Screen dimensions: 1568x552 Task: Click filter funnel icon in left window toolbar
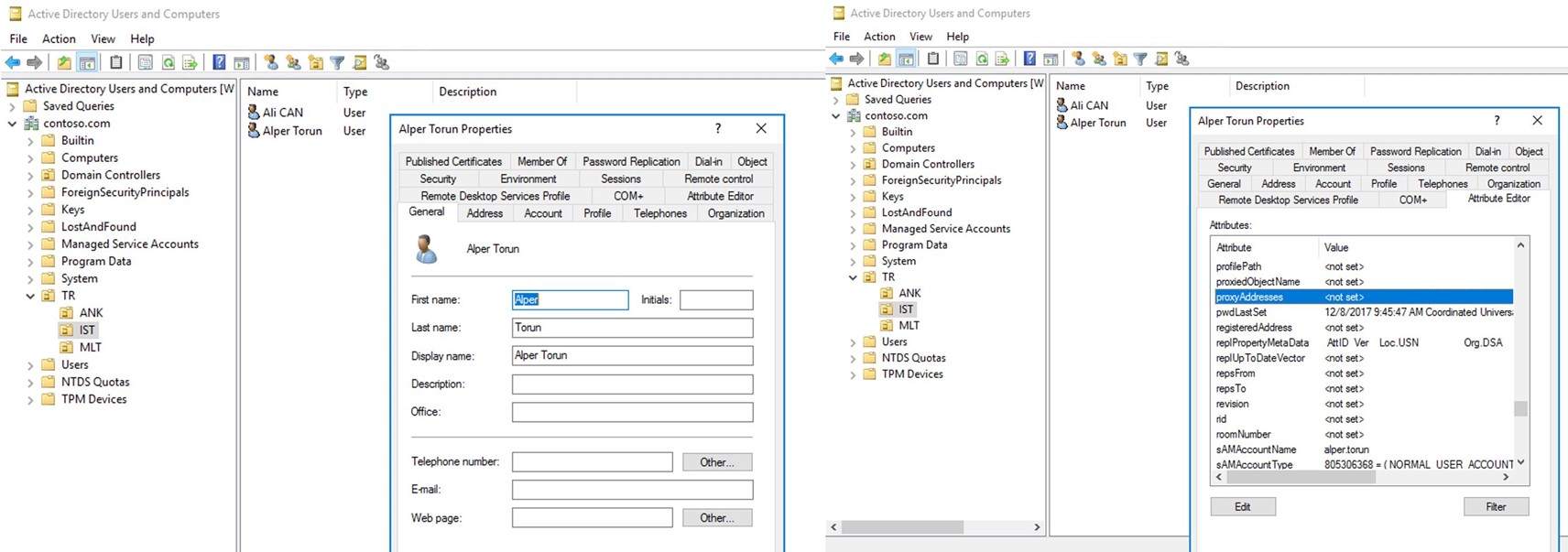pyautogui.click(x=338, y=62)
